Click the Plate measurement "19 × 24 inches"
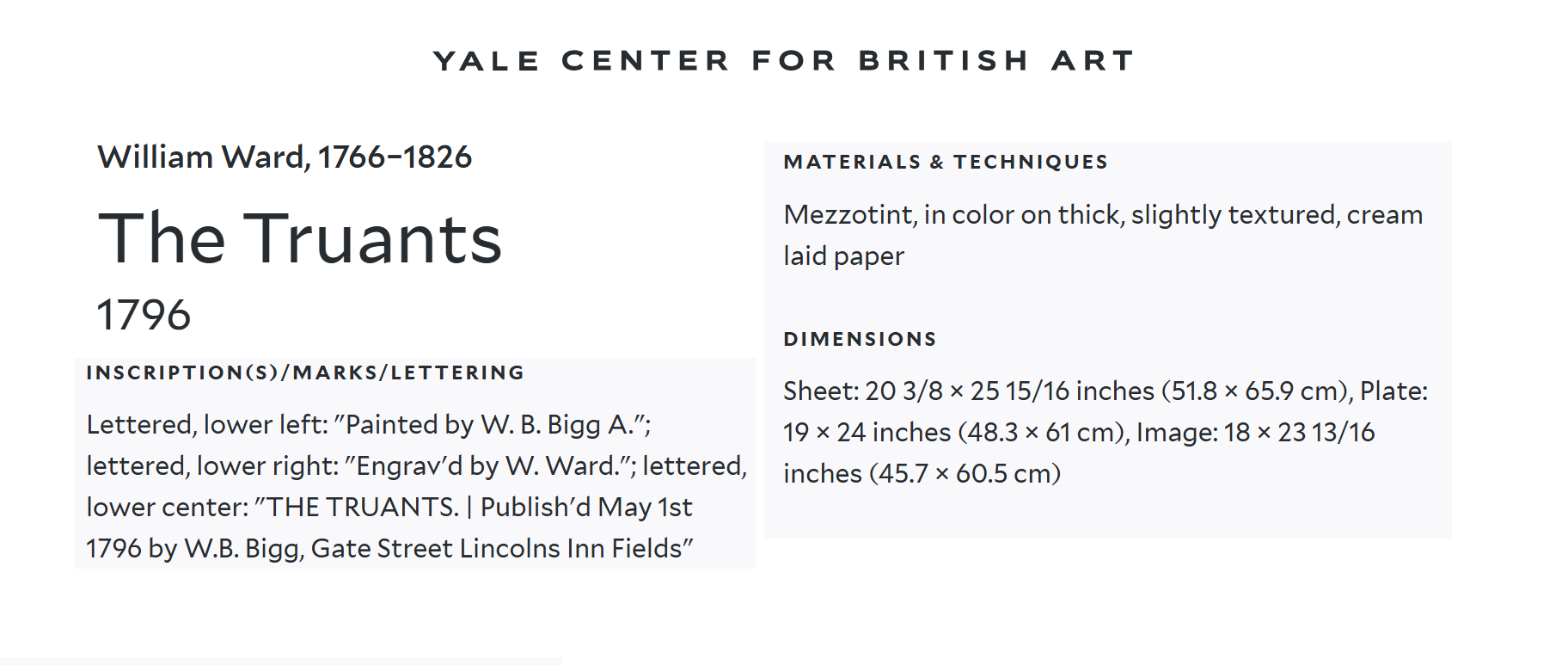 click(867, 433)
